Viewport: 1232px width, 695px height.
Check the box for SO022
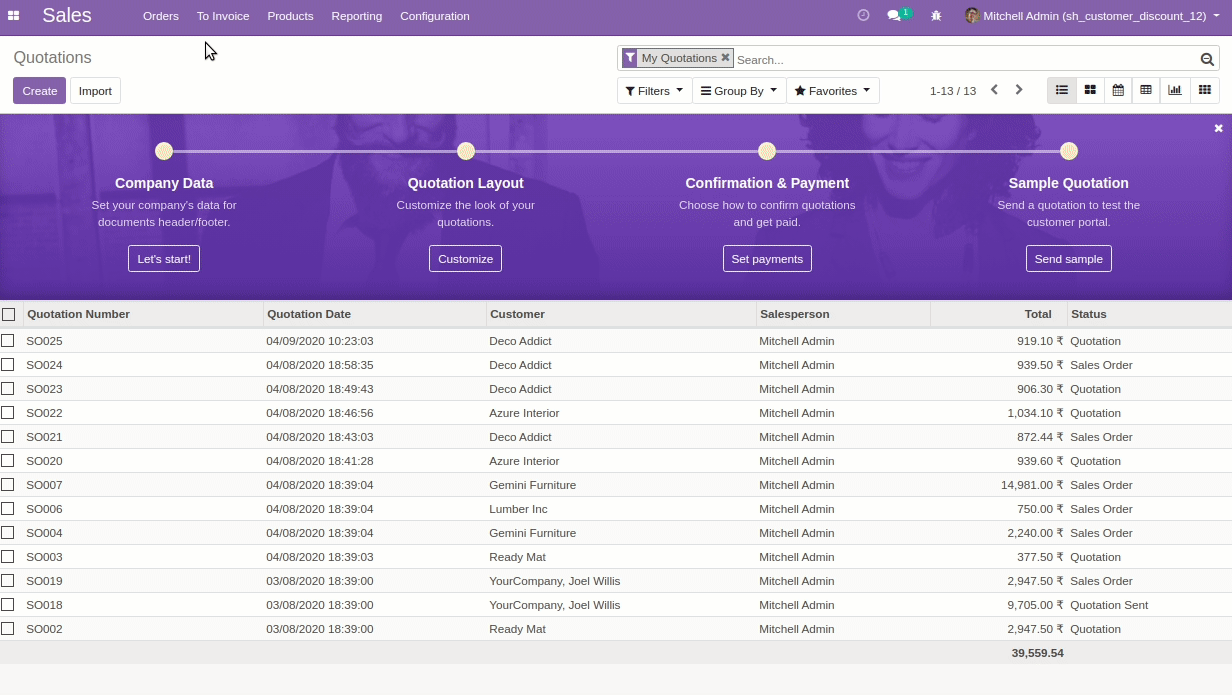(x=8, y=413)
